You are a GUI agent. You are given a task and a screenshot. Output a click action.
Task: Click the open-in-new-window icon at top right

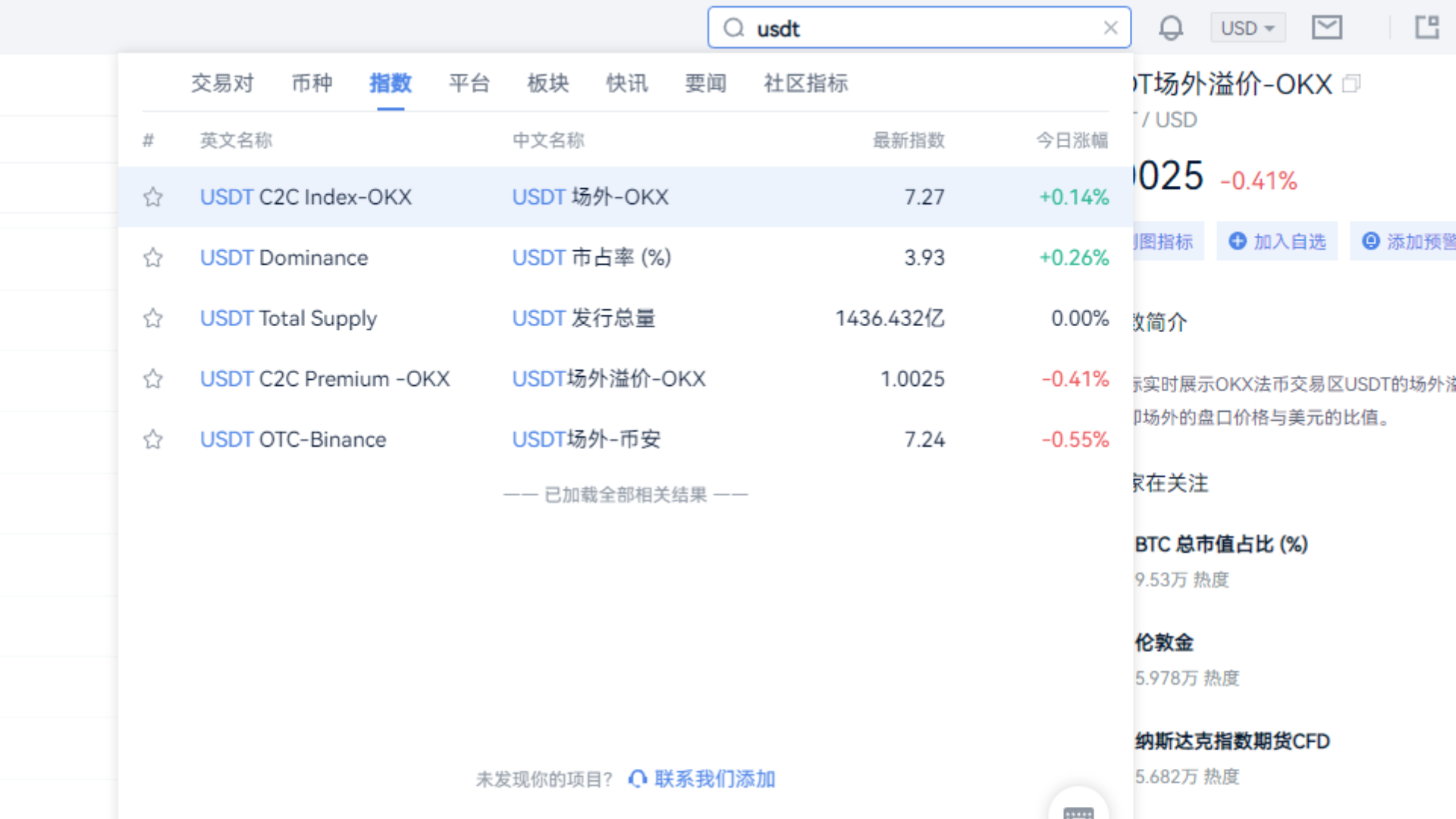point(1427,27)
